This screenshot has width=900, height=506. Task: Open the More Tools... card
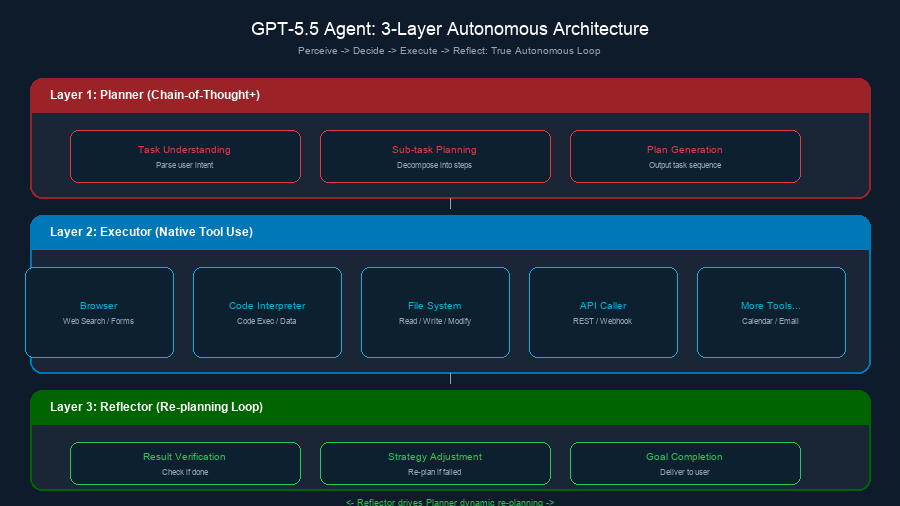tap(771, 313)
